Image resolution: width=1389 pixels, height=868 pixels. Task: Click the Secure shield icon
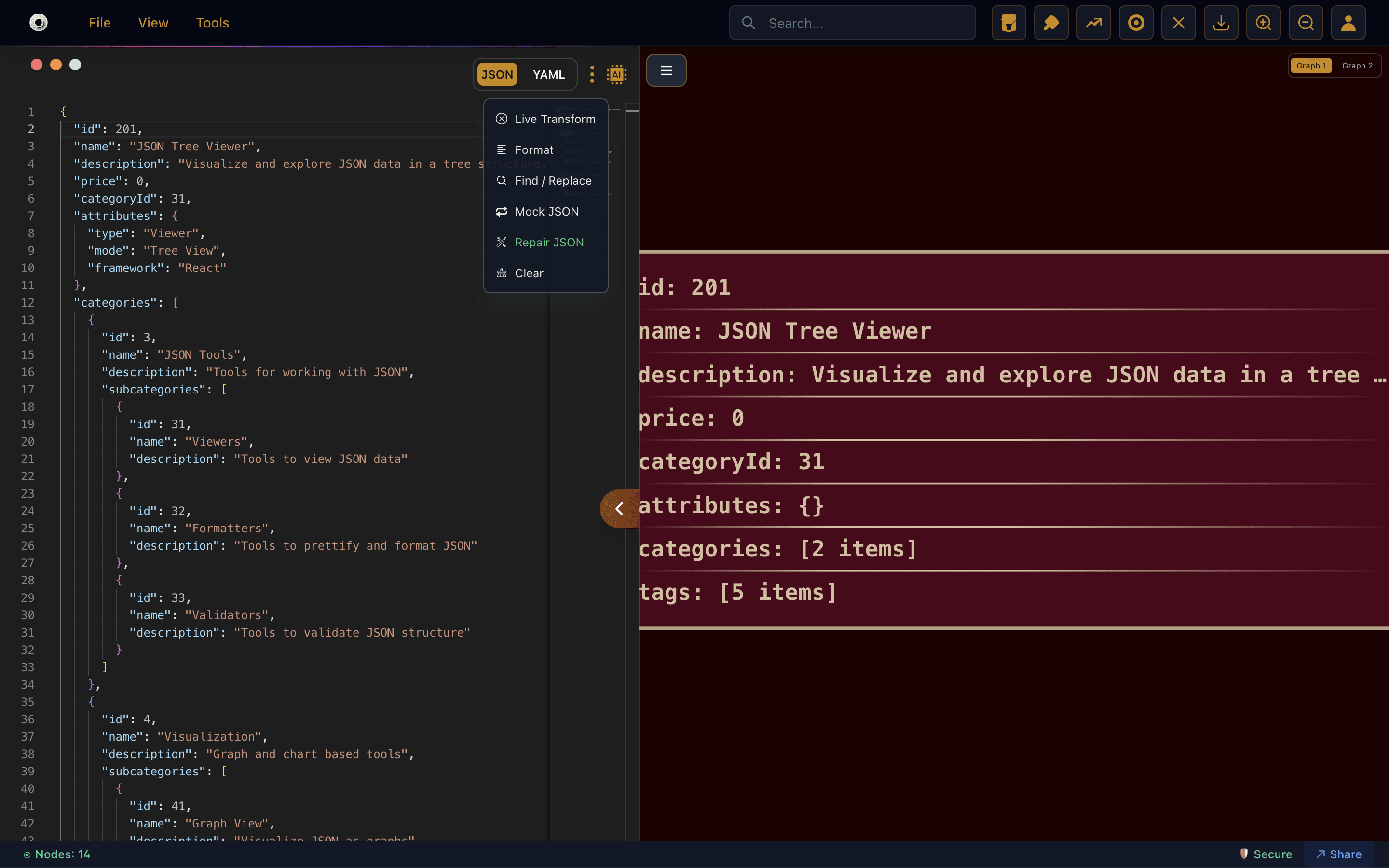tap(1244, 854)
